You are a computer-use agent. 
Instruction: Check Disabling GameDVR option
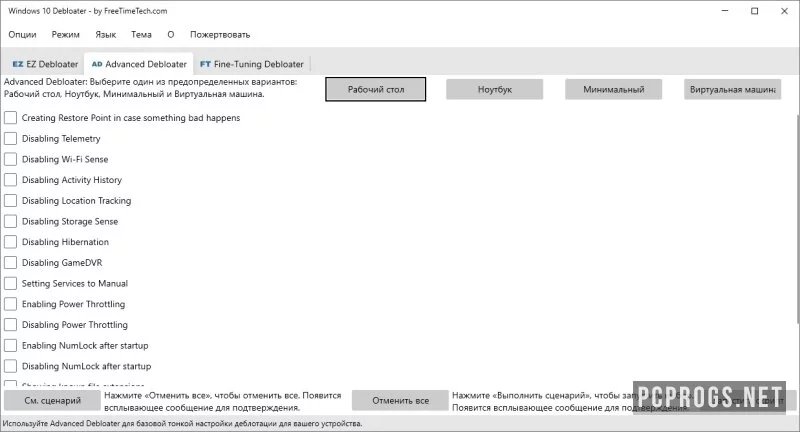coord(11,263)
